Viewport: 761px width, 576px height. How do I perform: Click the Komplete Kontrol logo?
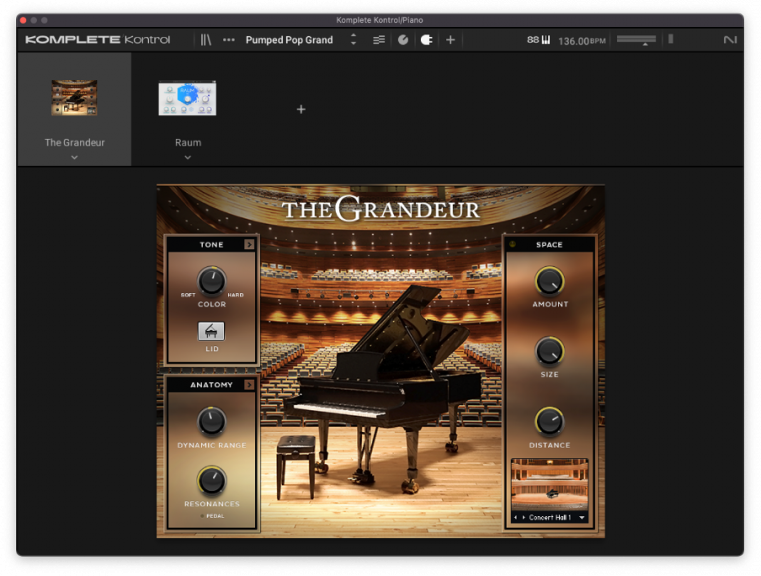(x=98, y=40)
